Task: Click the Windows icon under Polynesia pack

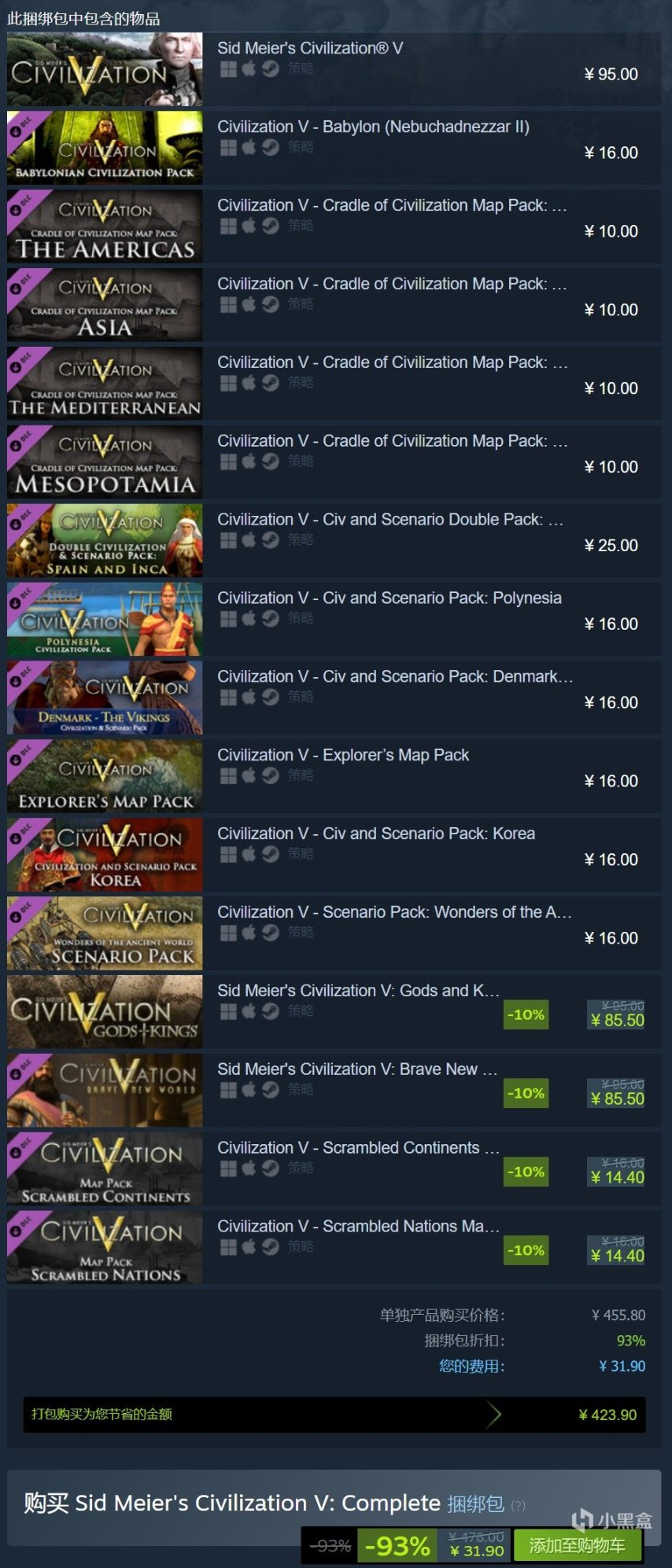Action: pyautogui.click(x=228, y=619)
